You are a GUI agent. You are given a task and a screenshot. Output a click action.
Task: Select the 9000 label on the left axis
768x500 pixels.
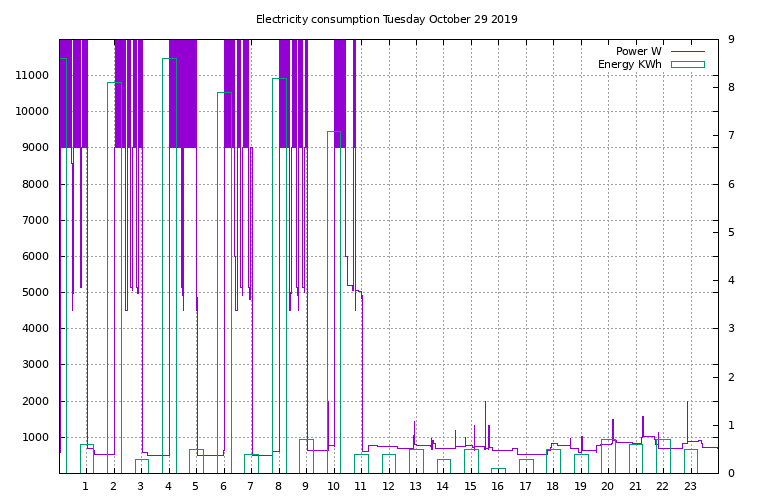35,147
